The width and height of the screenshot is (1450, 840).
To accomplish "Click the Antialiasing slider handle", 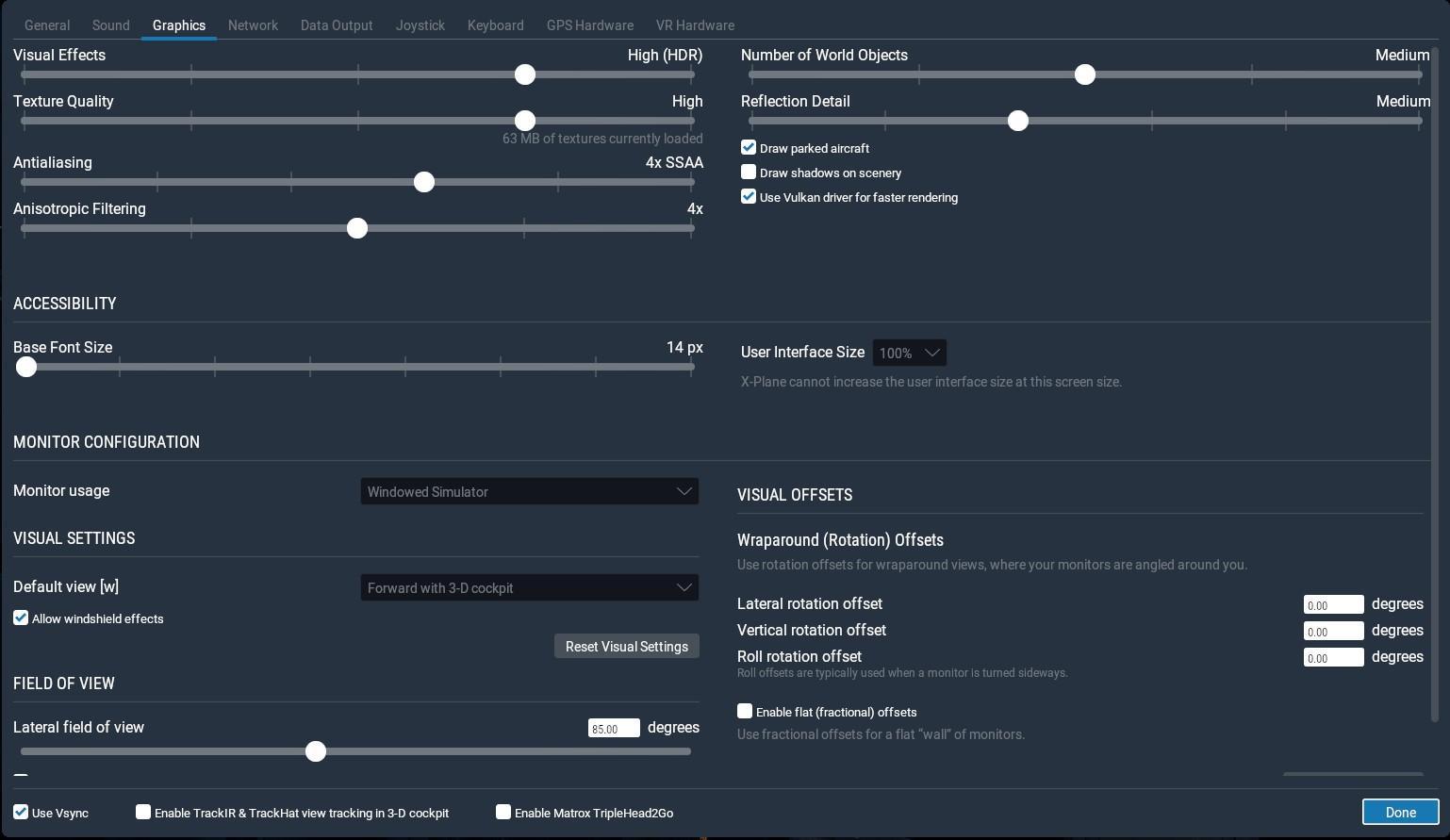I will [x=424, y=182].
